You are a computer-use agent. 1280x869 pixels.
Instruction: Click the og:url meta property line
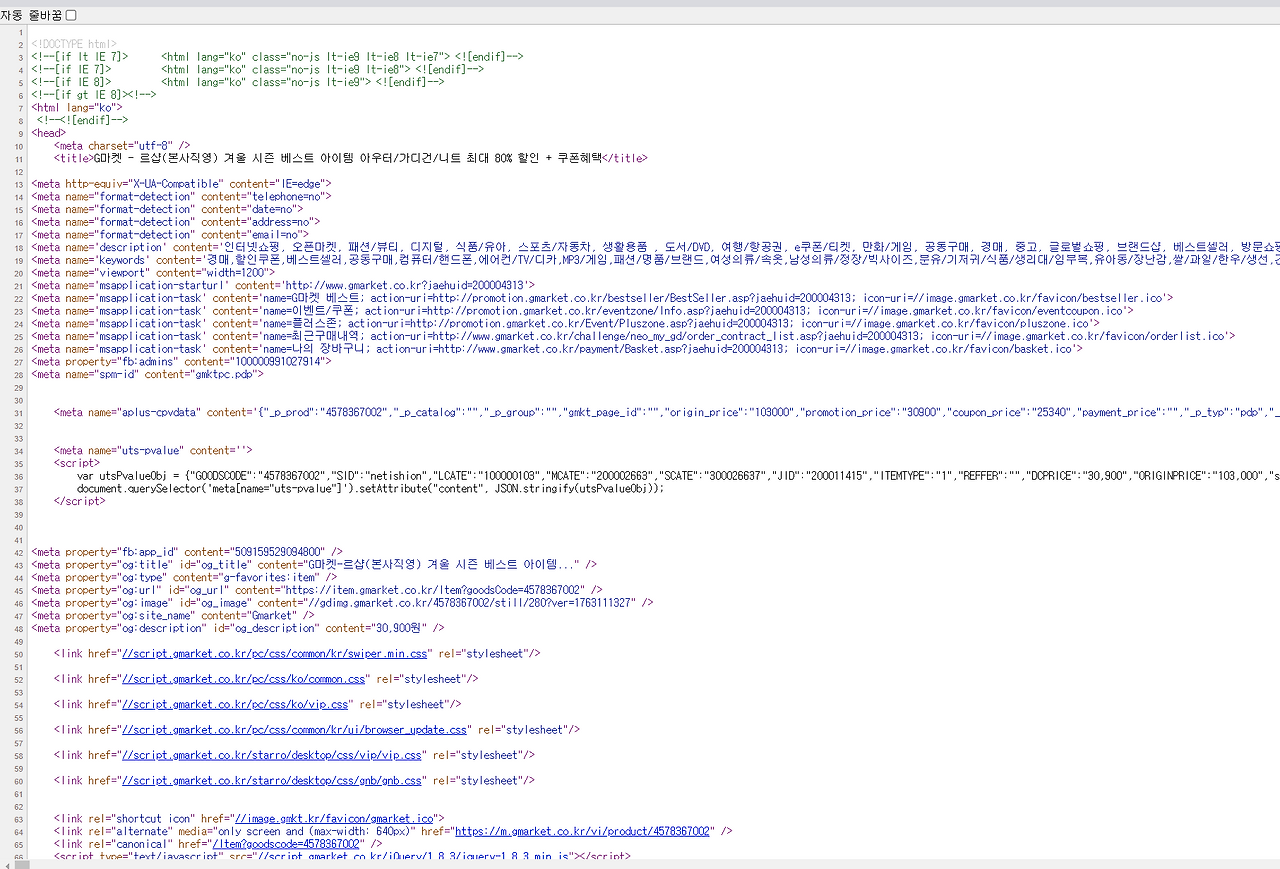click(317, 590)
